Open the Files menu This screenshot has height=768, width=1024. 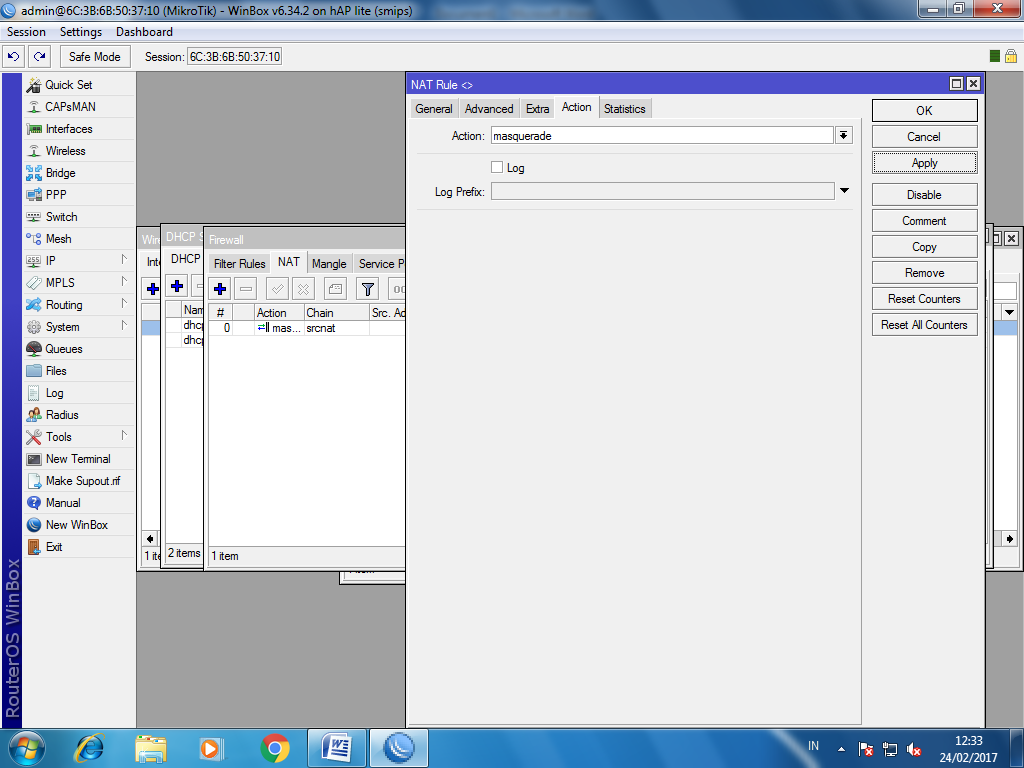(79, 371)
